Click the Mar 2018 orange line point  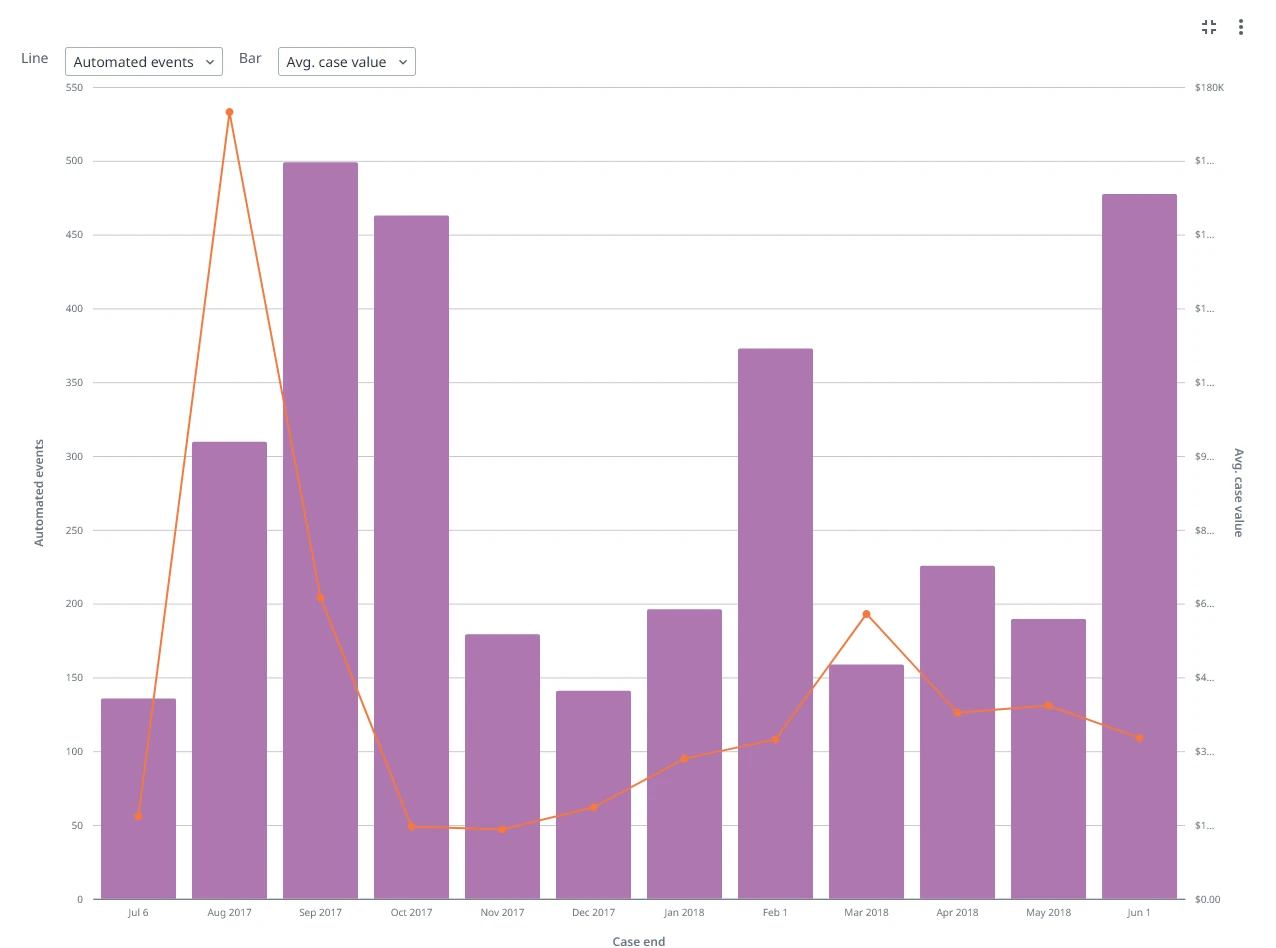[866, 614]
